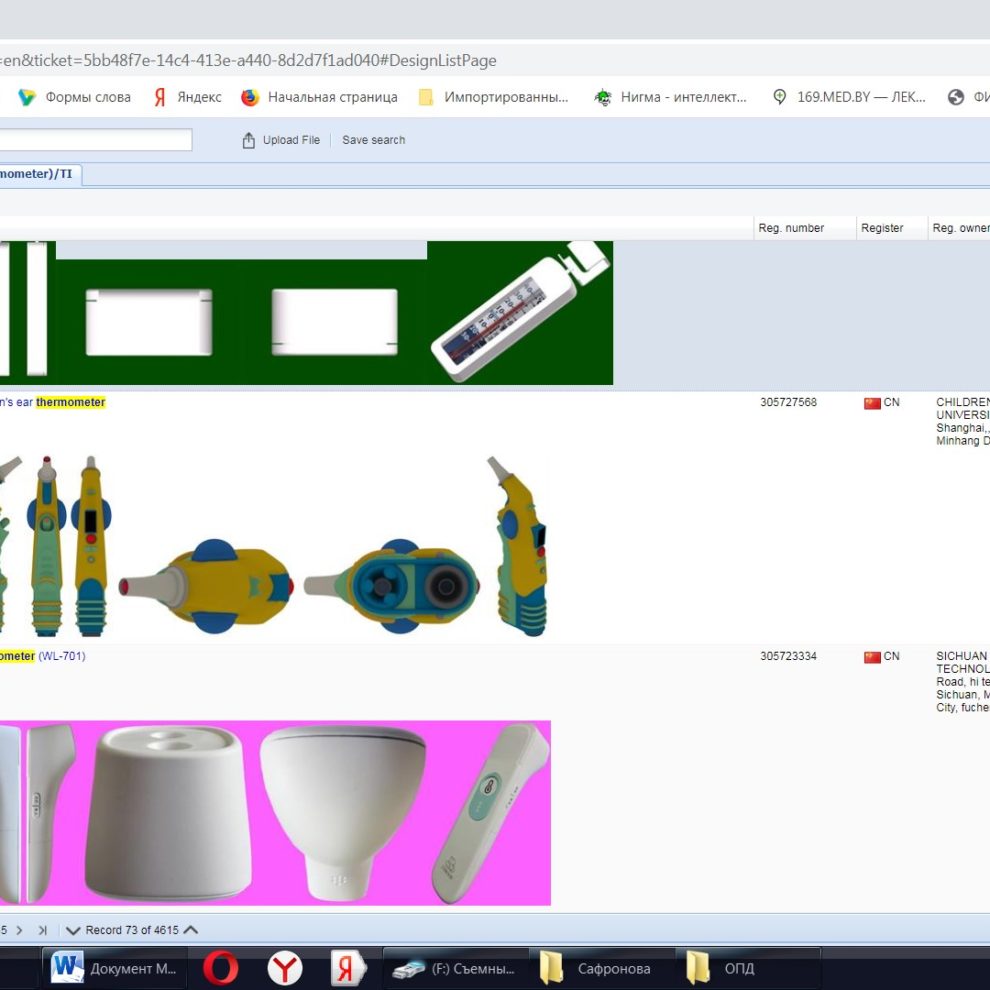Click Save search link
The width and height of the screenshot is (990, 990).
[x=373, y=141]
